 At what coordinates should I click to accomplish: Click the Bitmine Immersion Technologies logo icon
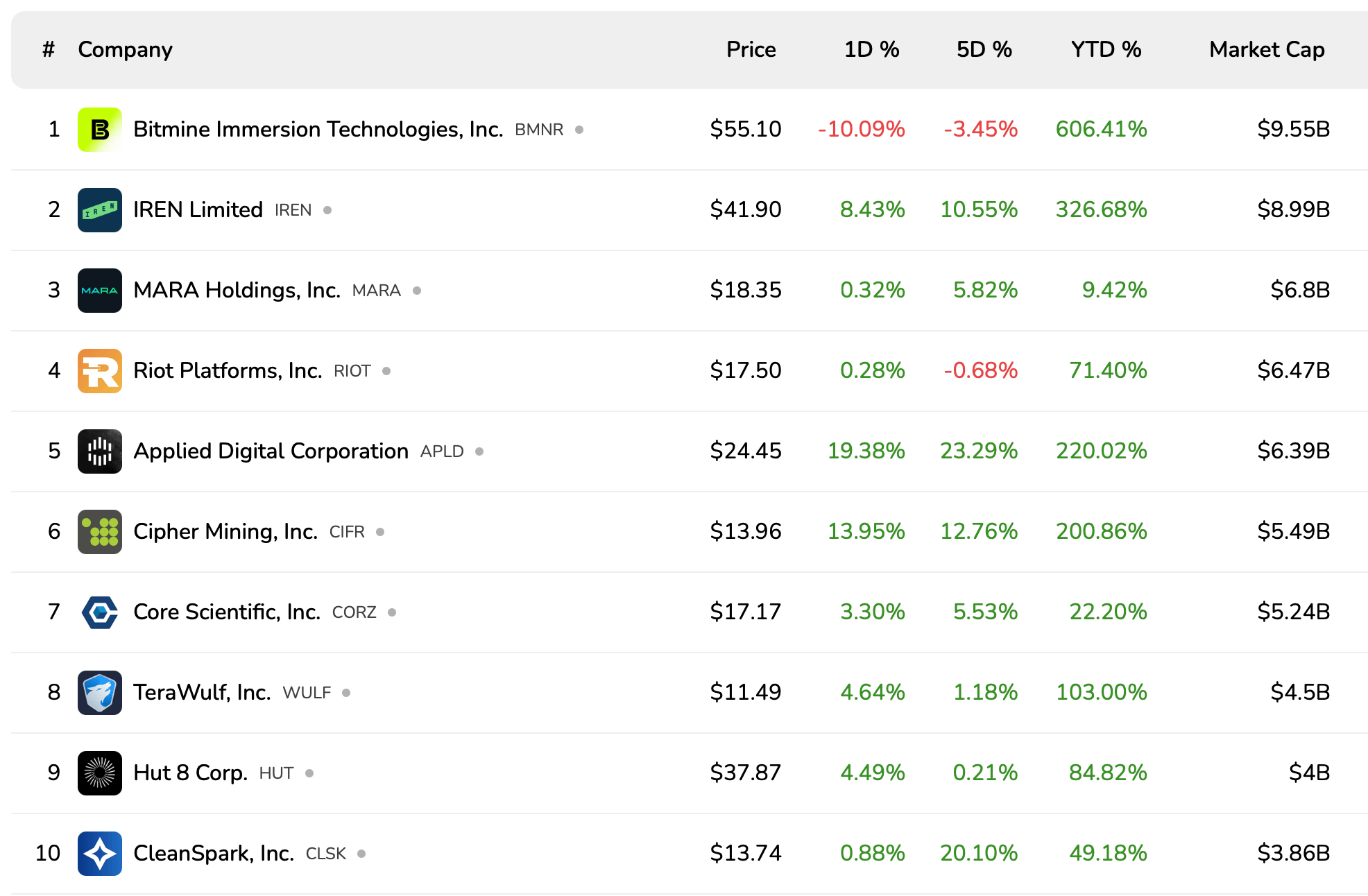(x=99, y=130)
